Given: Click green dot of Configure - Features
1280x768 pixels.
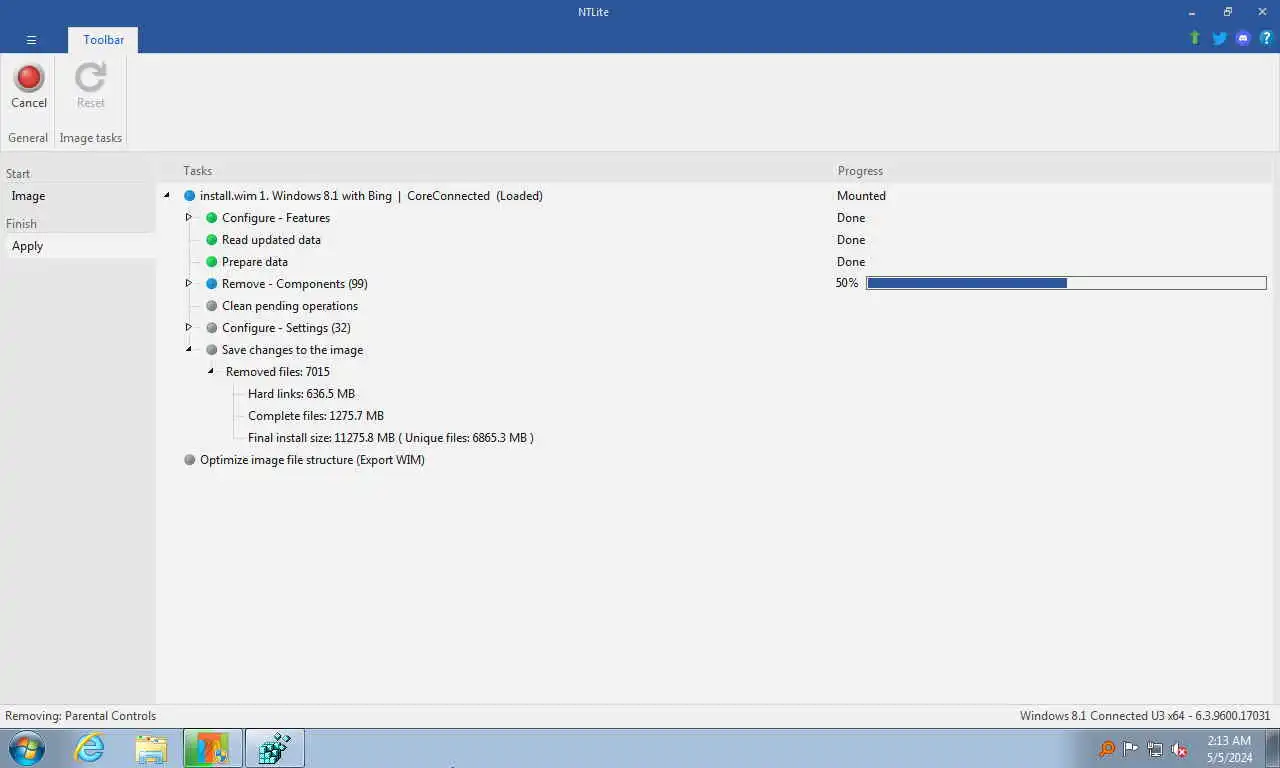Looking at the screenshot, I should click(x=211, y=218).
